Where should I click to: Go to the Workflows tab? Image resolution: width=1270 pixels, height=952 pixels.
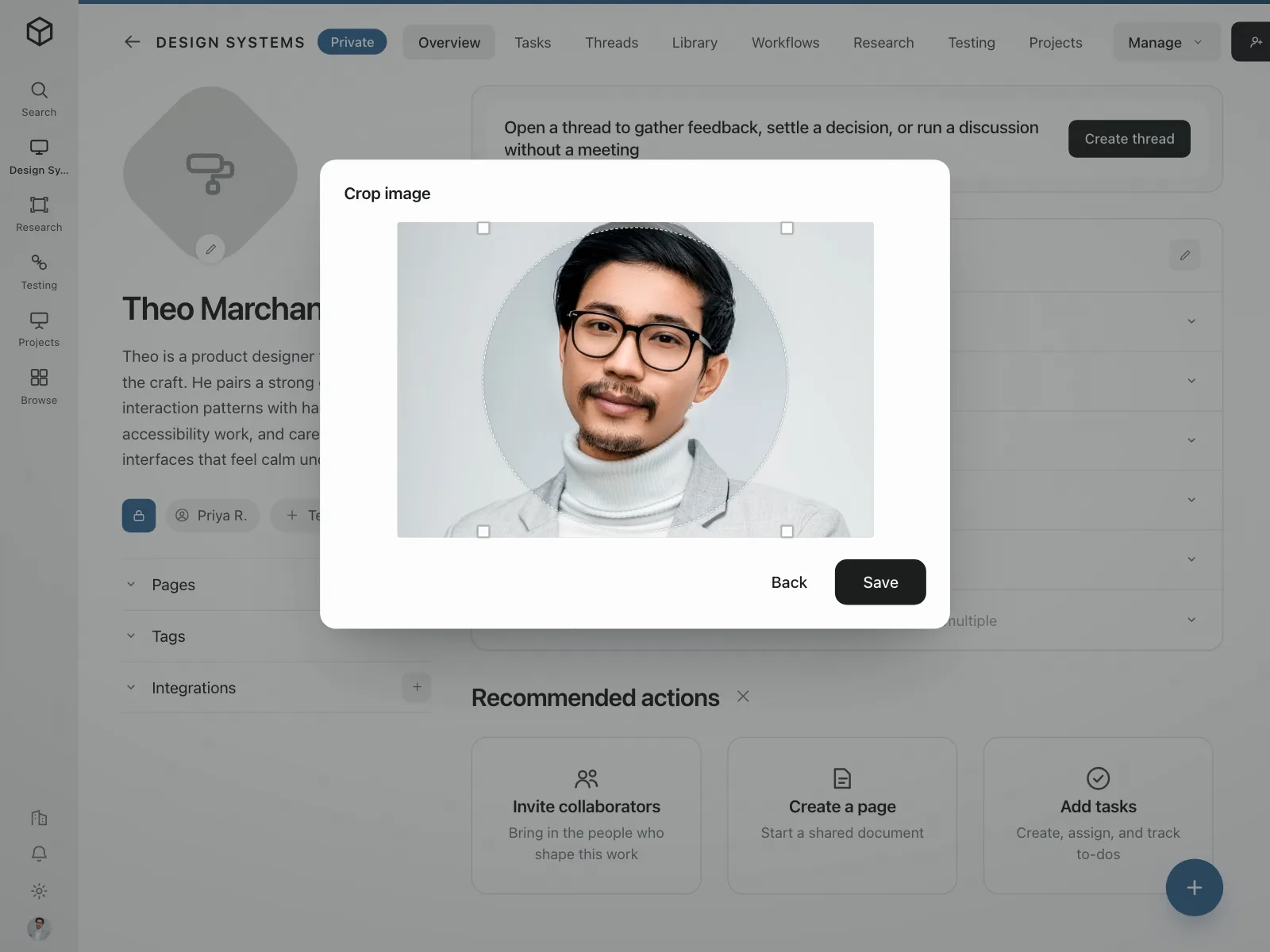[x=786, y=42]
